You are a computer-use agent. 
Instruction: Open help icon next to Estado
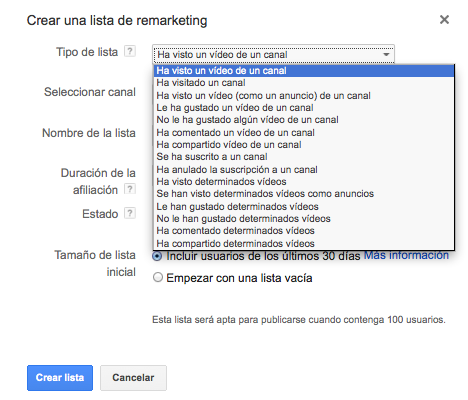pos(130,213)
